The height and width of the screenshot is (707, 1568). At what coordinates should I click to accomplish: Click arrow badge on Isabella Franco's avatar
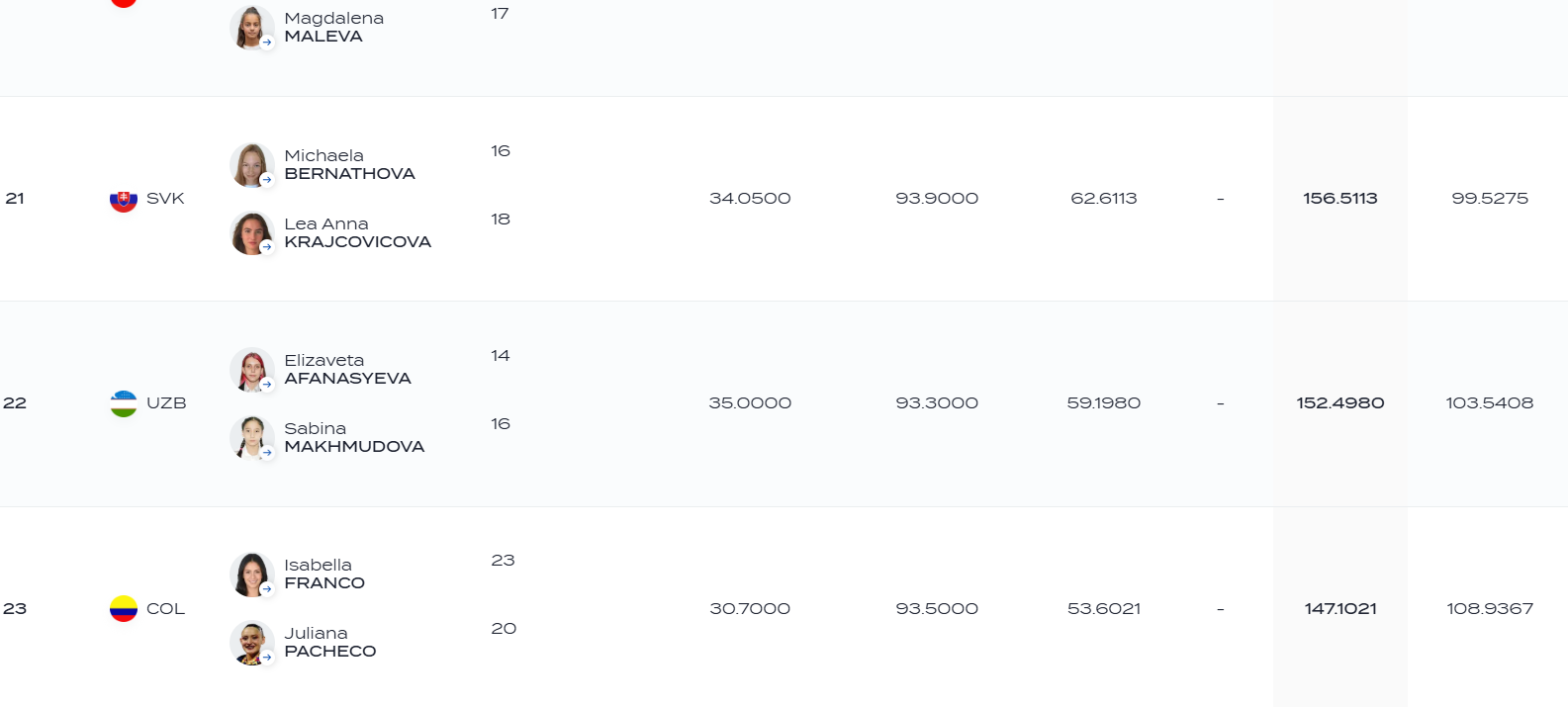(x=267, y=589)
